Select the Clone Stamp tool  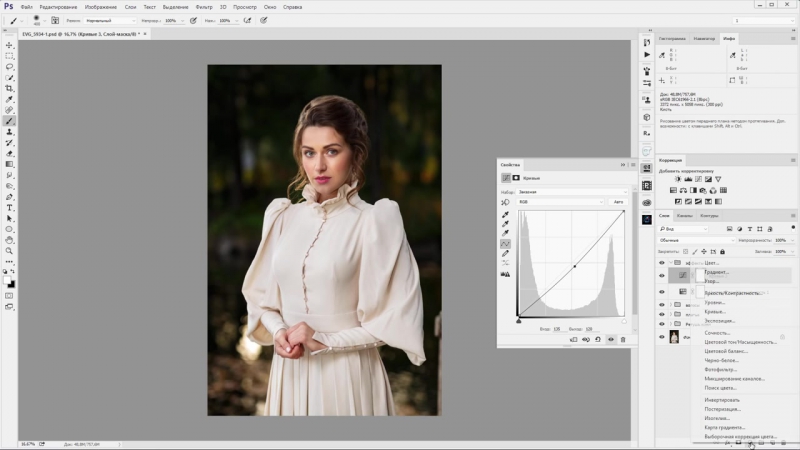click(x=9, y=132)
